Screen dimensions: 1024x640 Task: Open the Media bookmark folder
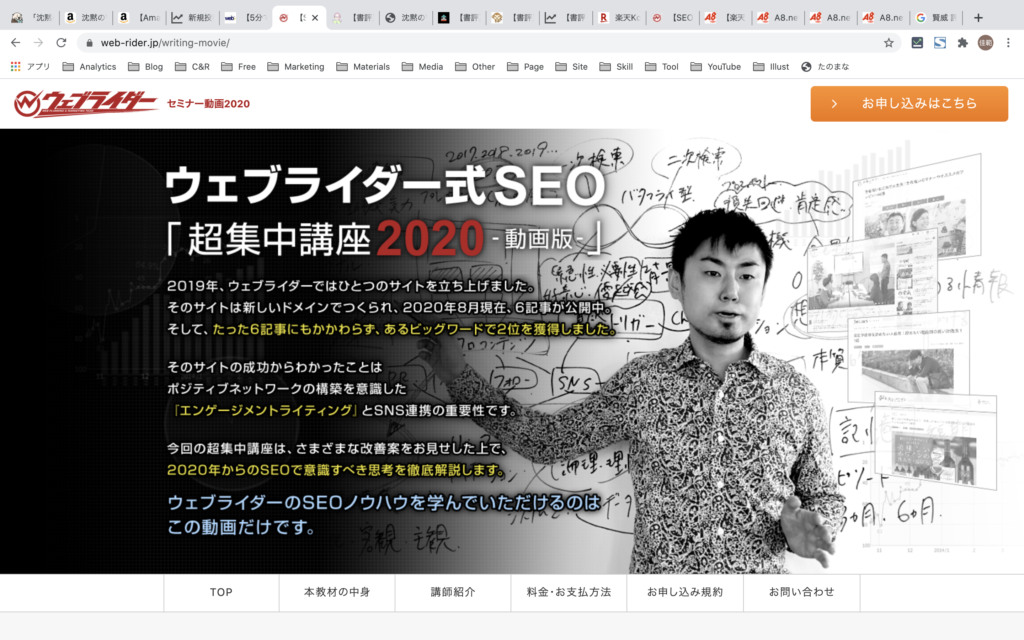click(x=423, y=67)
